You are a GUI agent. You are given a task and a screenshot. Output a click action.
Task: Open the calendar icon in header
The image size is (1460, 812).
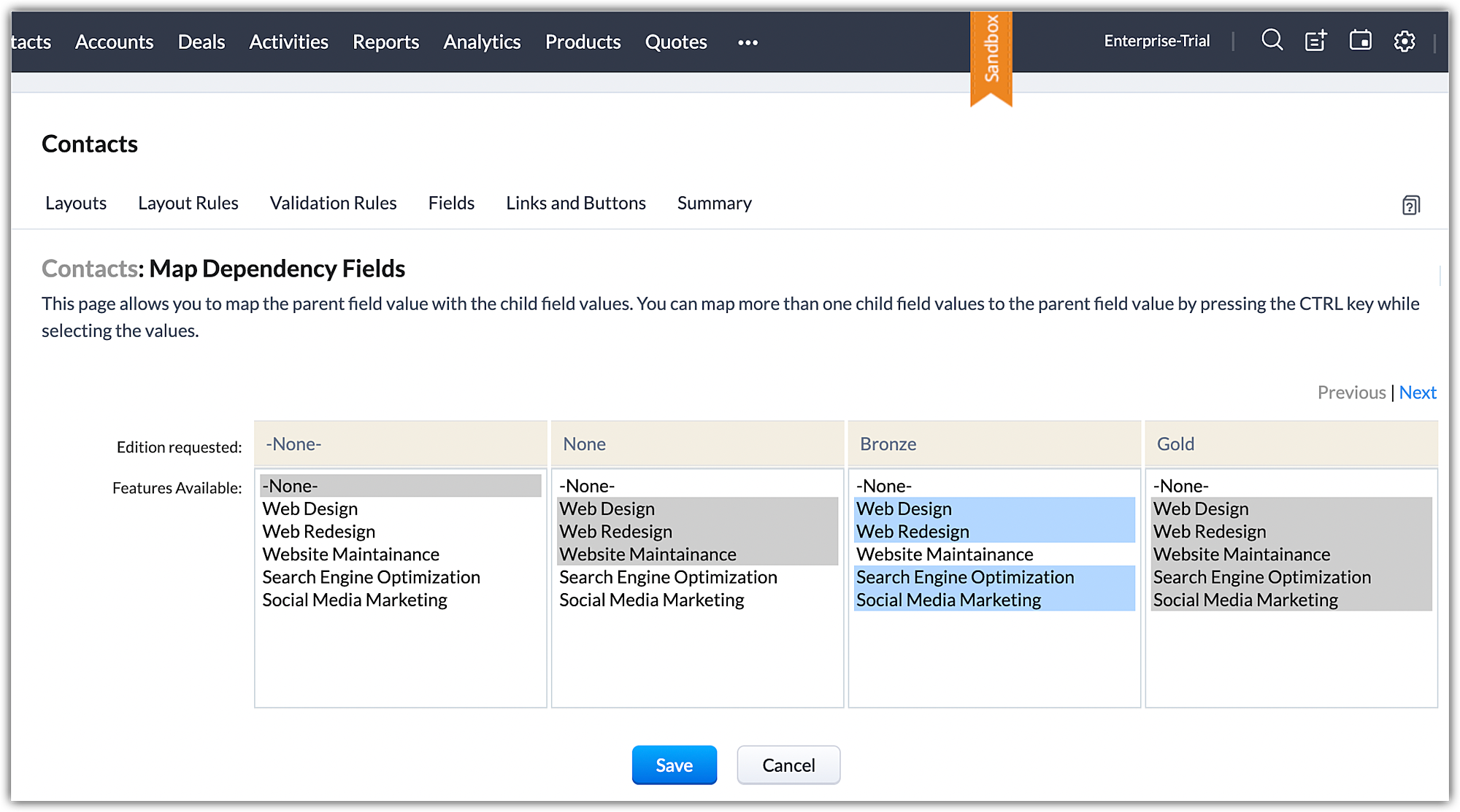(1360, 40)
